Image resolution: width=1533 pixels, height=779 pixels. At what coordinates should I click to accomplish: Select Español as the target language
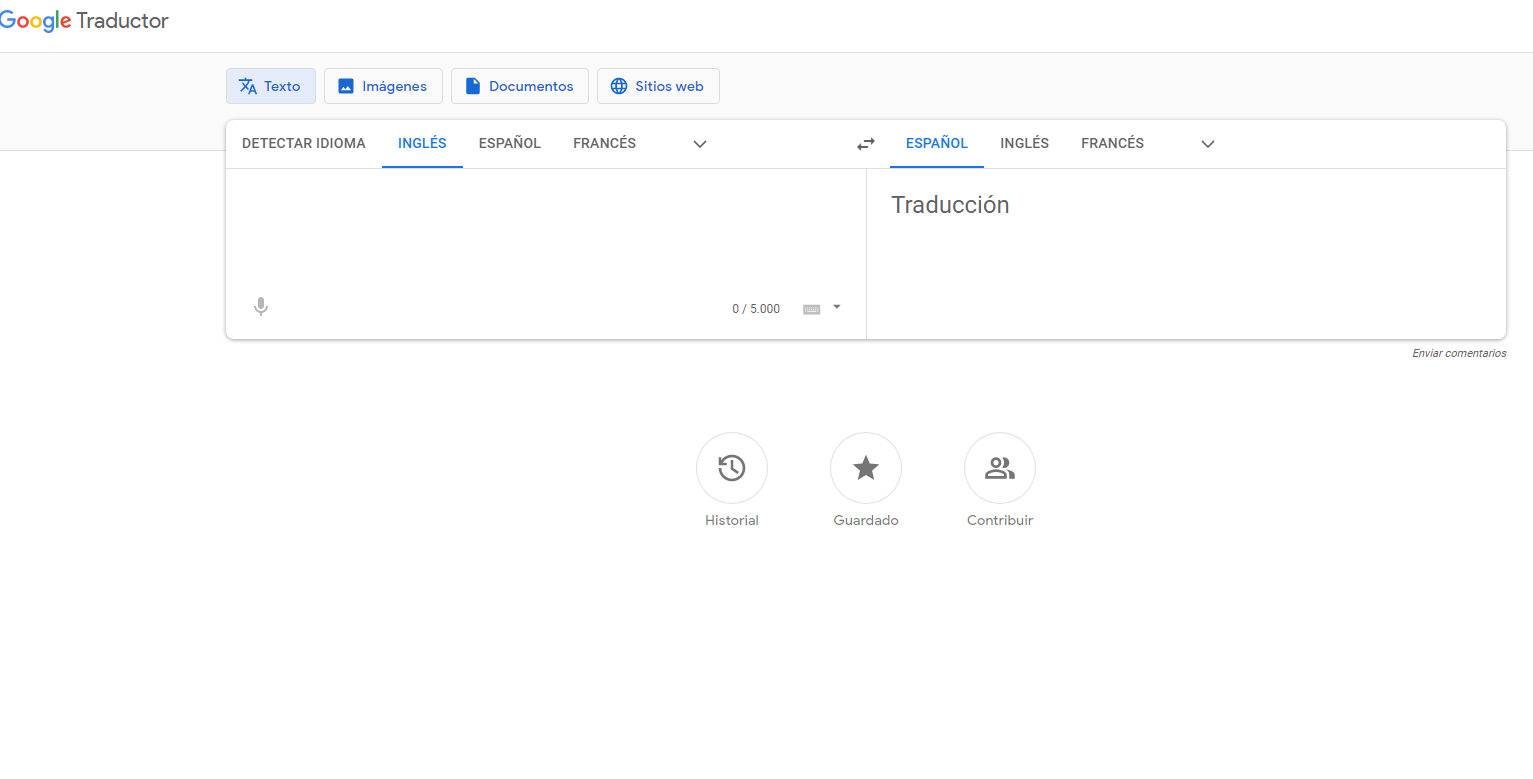coord(937,143)
